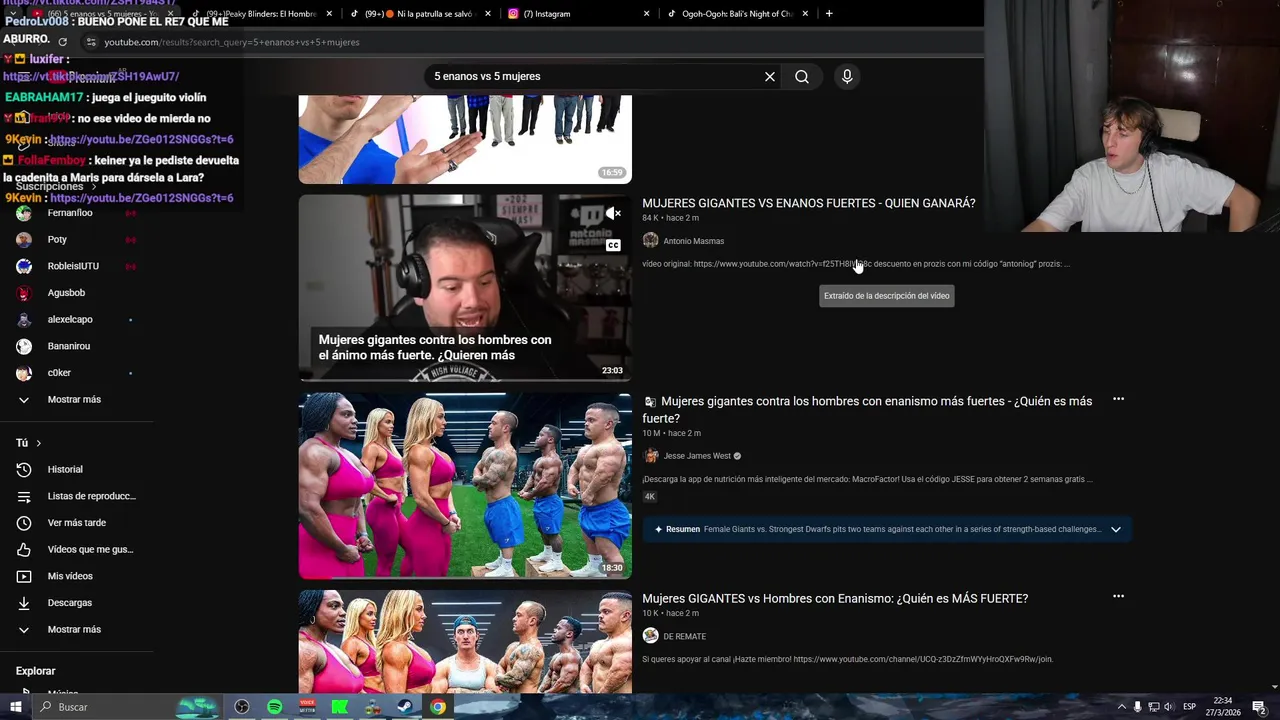The image size is (1280, 720).
Task: Open the Windows Start menu
Action: [16, 707]
